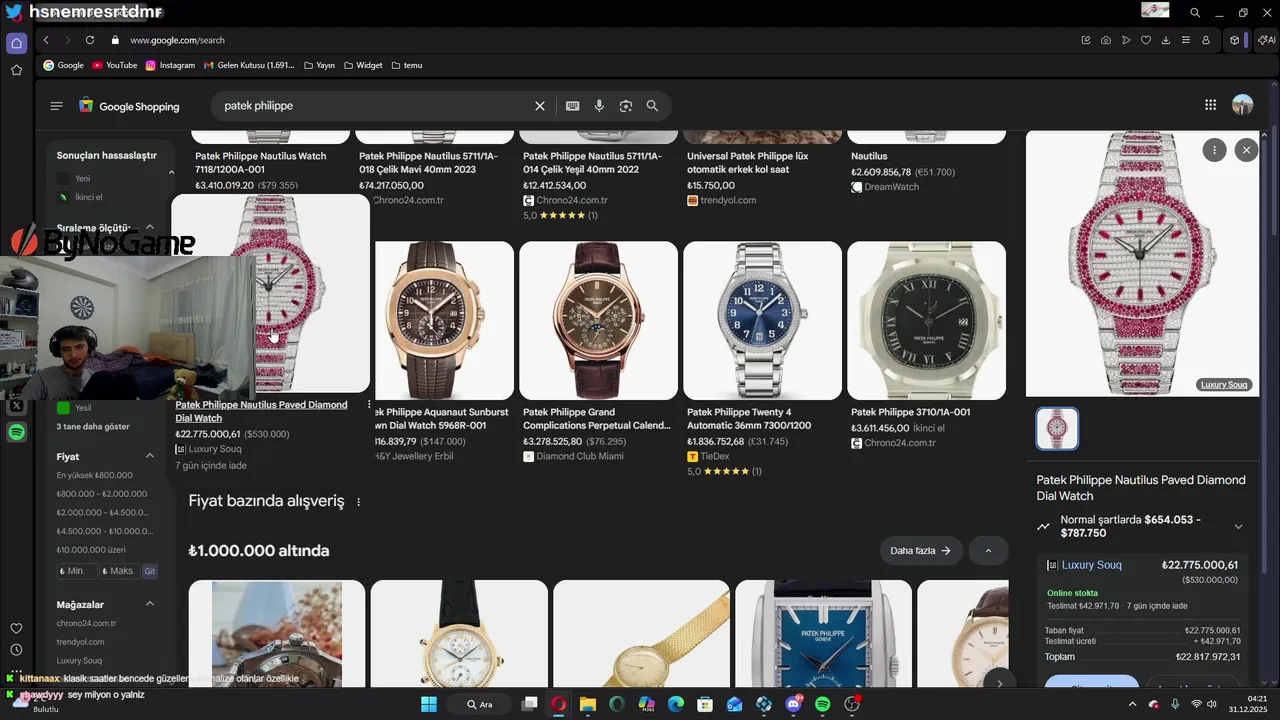
Task: Collapse the Fiyat filter section
Action: coord(150,456)
